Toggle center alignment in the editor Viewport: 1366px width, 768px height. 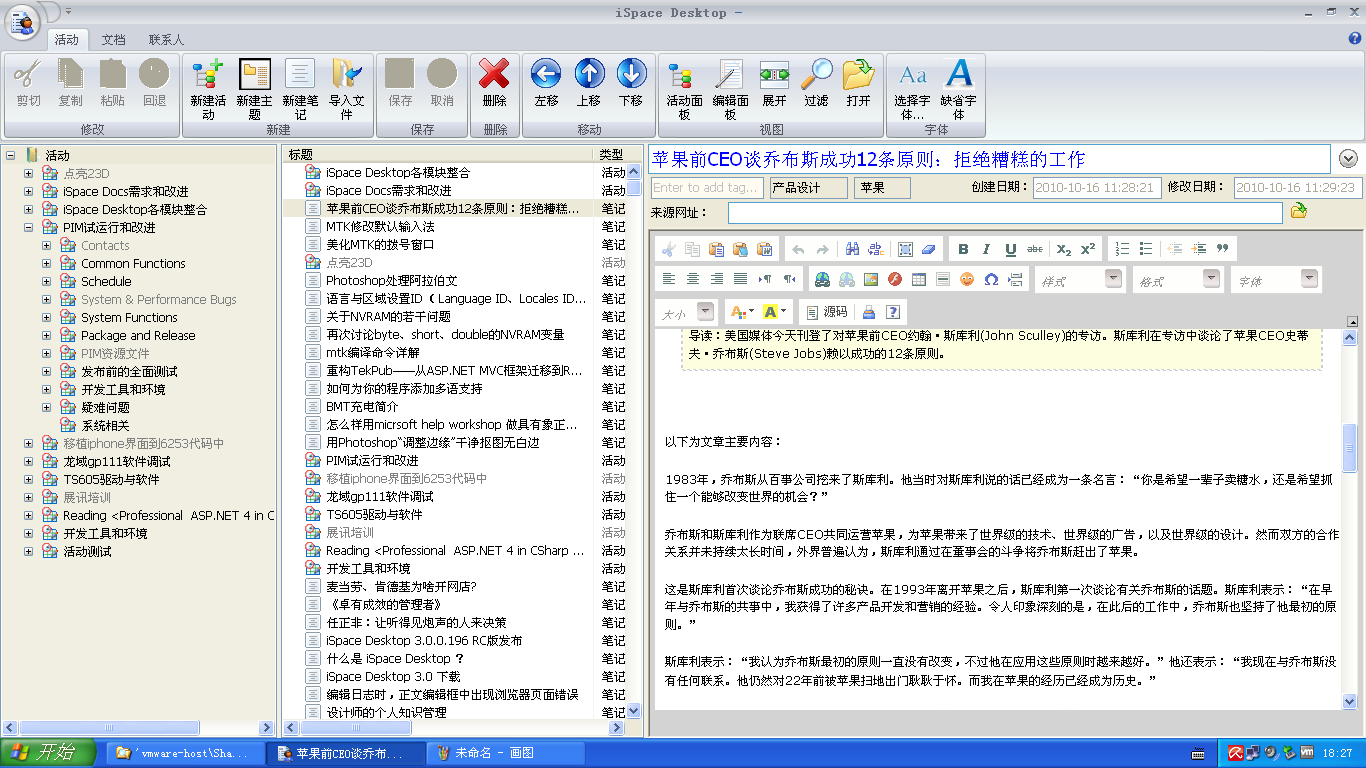pyautogui.click(x=693, y=279)
